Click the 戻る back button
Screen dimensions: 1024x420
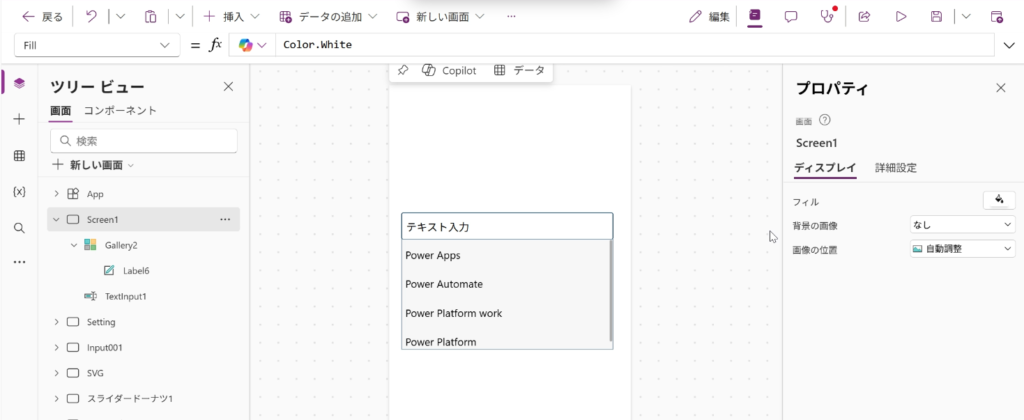point(42,16)
